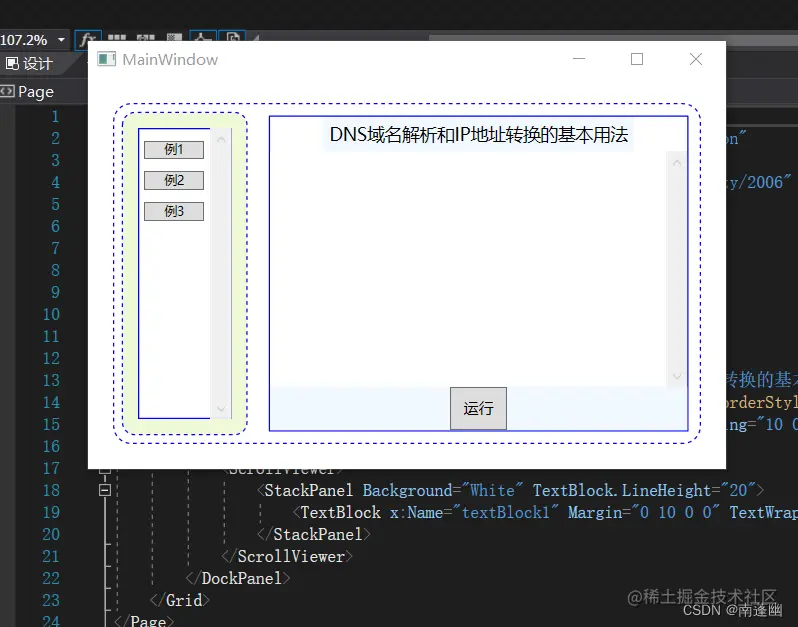Click the 例3 button

click(174, 212)
